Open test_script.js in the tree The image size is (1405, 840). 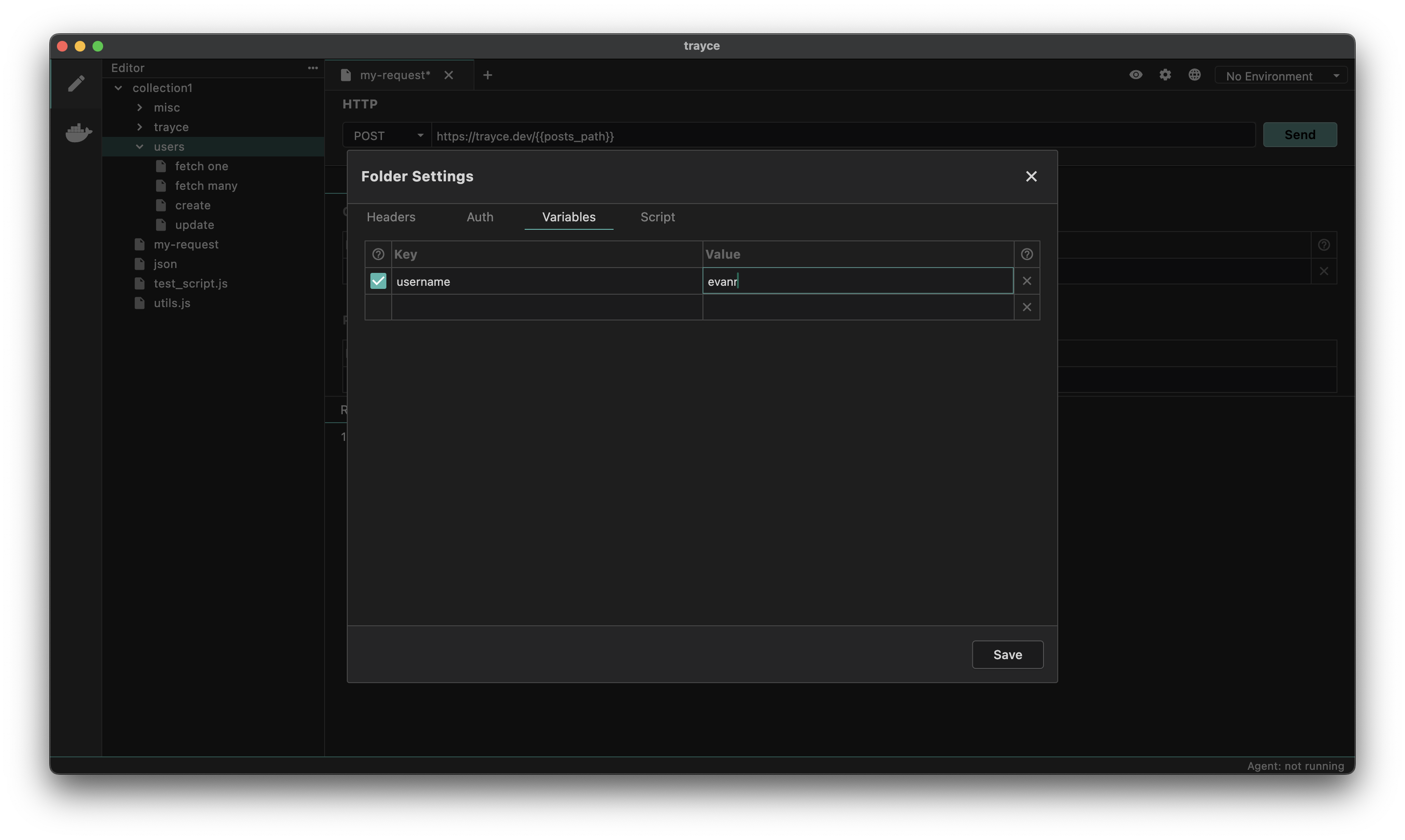190,284
